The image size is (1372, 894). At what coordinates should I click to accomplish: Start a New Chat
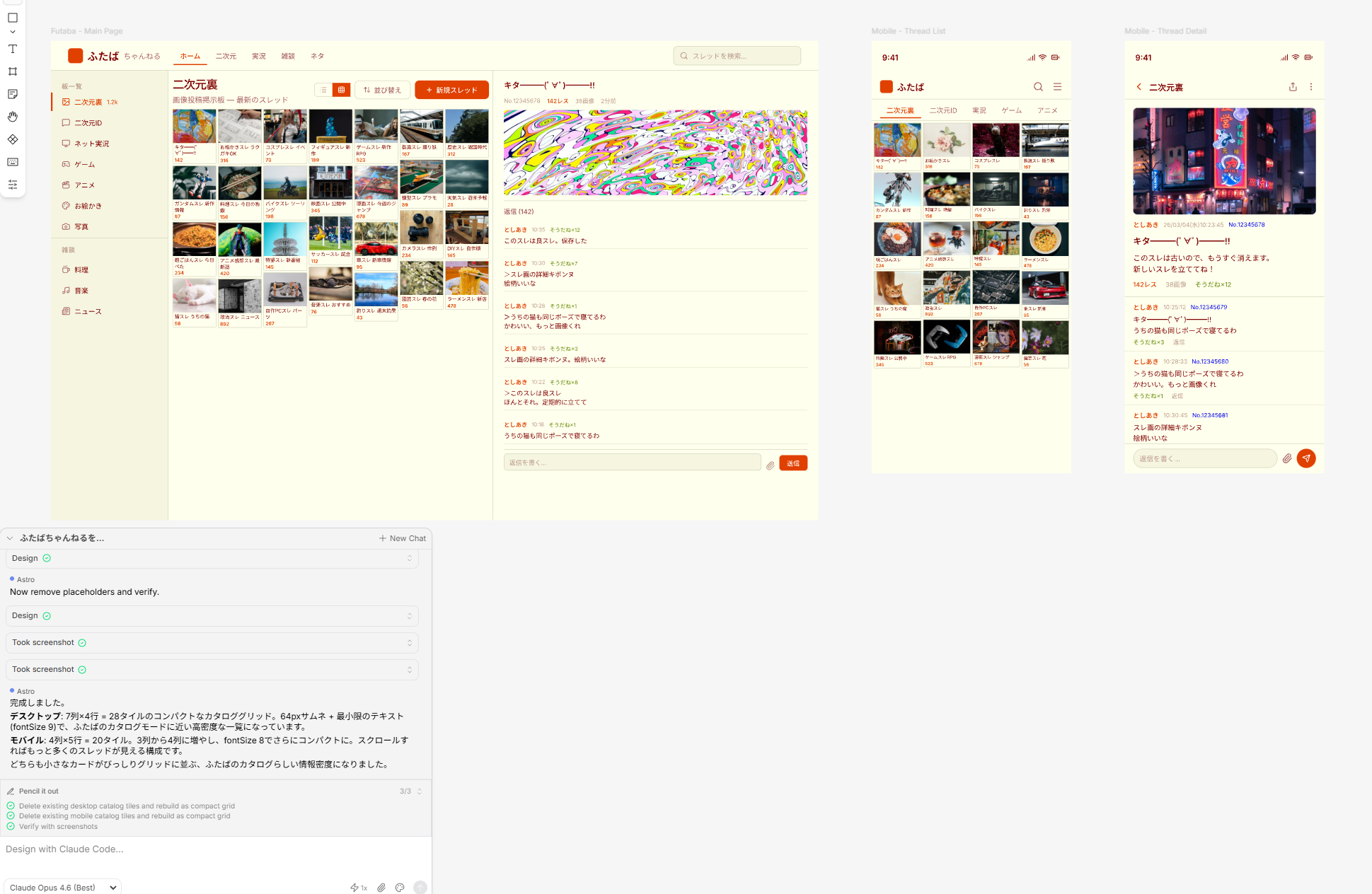point(403,538)
